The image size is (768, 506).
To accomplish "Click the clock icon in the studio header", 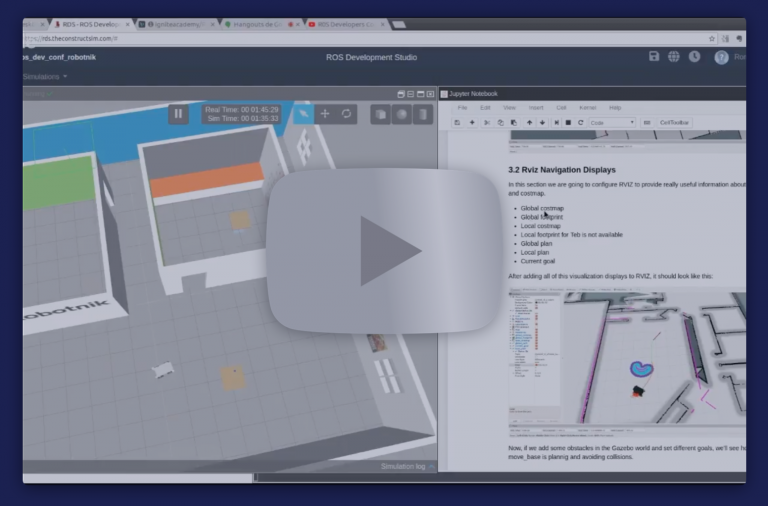I will 695,57.
